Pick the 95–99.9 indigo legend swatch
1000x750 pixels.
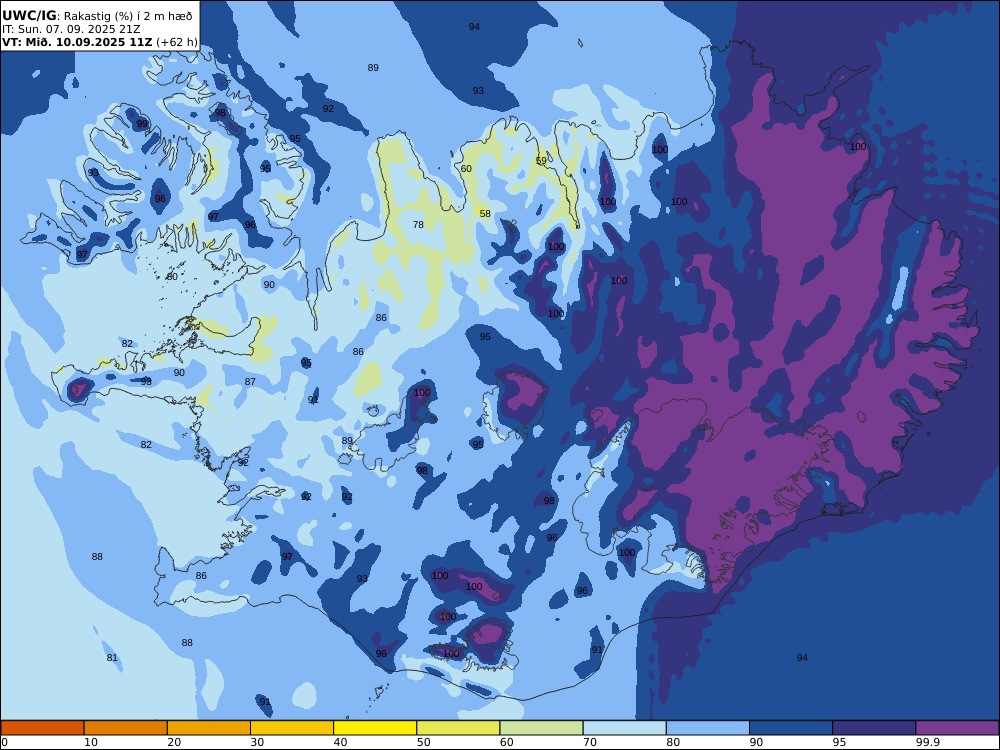874,728
